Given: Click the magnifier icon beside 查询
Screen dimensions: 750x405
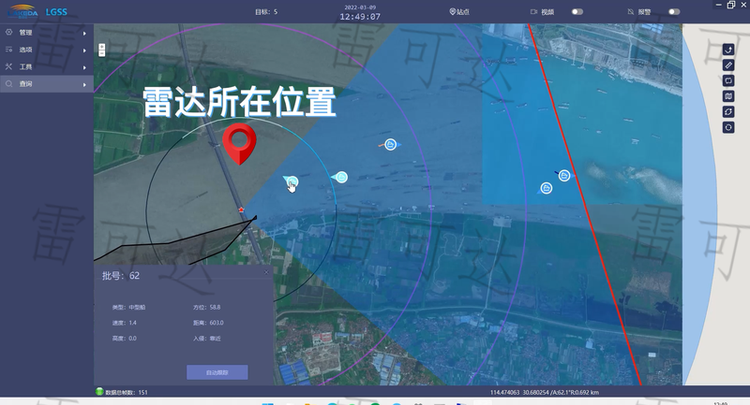Looking at the screenshot, I should 9,84.
